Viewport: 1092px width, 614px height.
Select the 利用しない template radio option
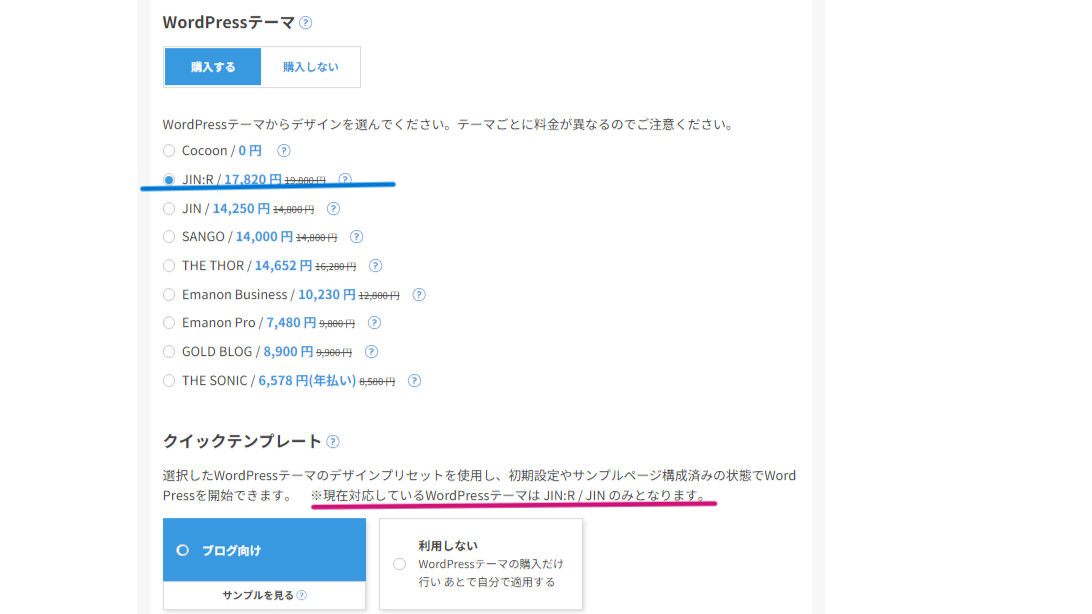click(399, 564)
